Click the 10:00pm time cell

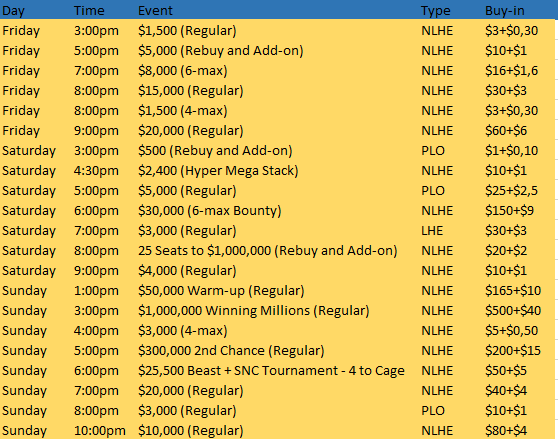coord(100,430)
